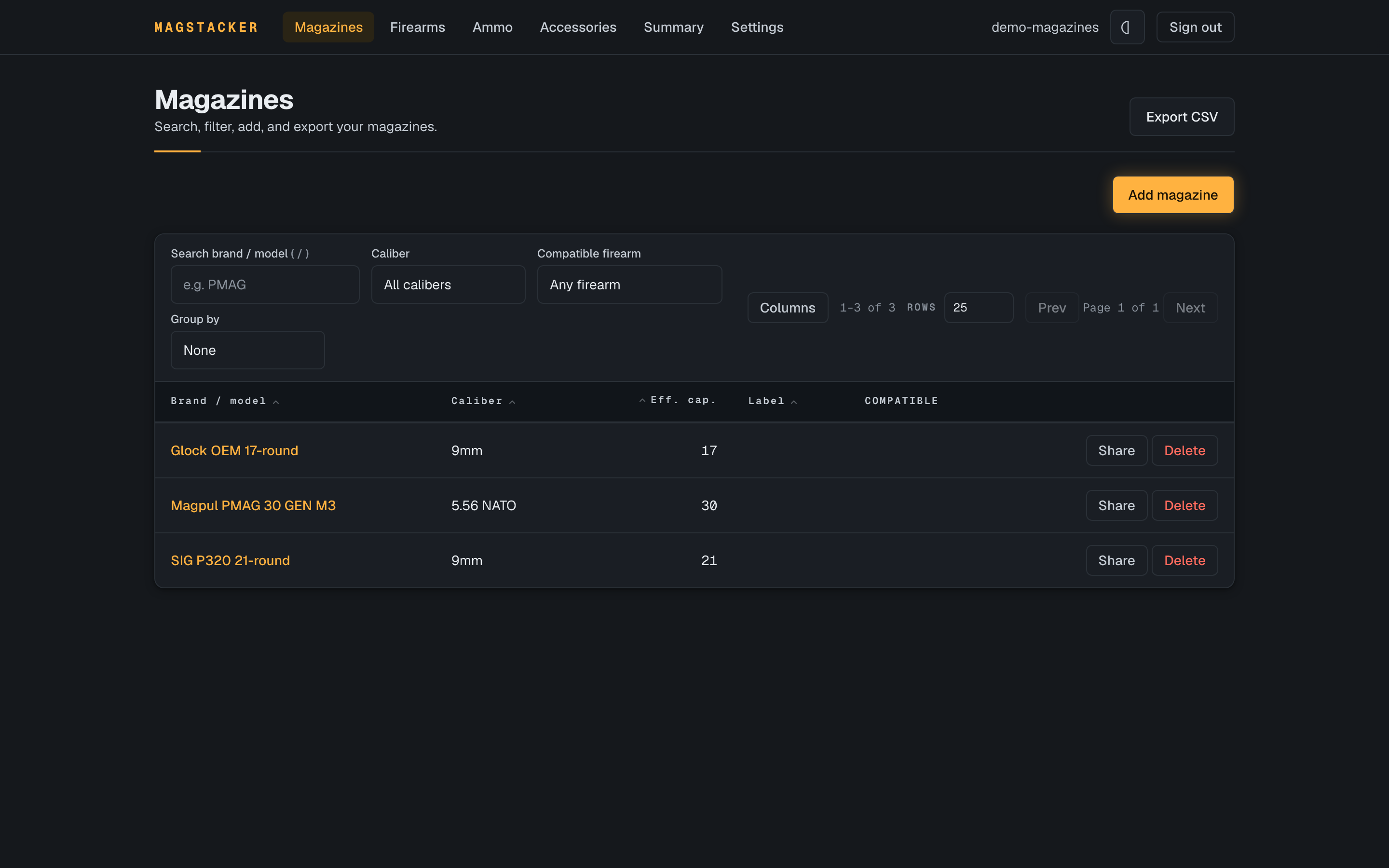1389x868 pixels.
Task: Sort by Brand / model column header
Action: pos(224,401)
